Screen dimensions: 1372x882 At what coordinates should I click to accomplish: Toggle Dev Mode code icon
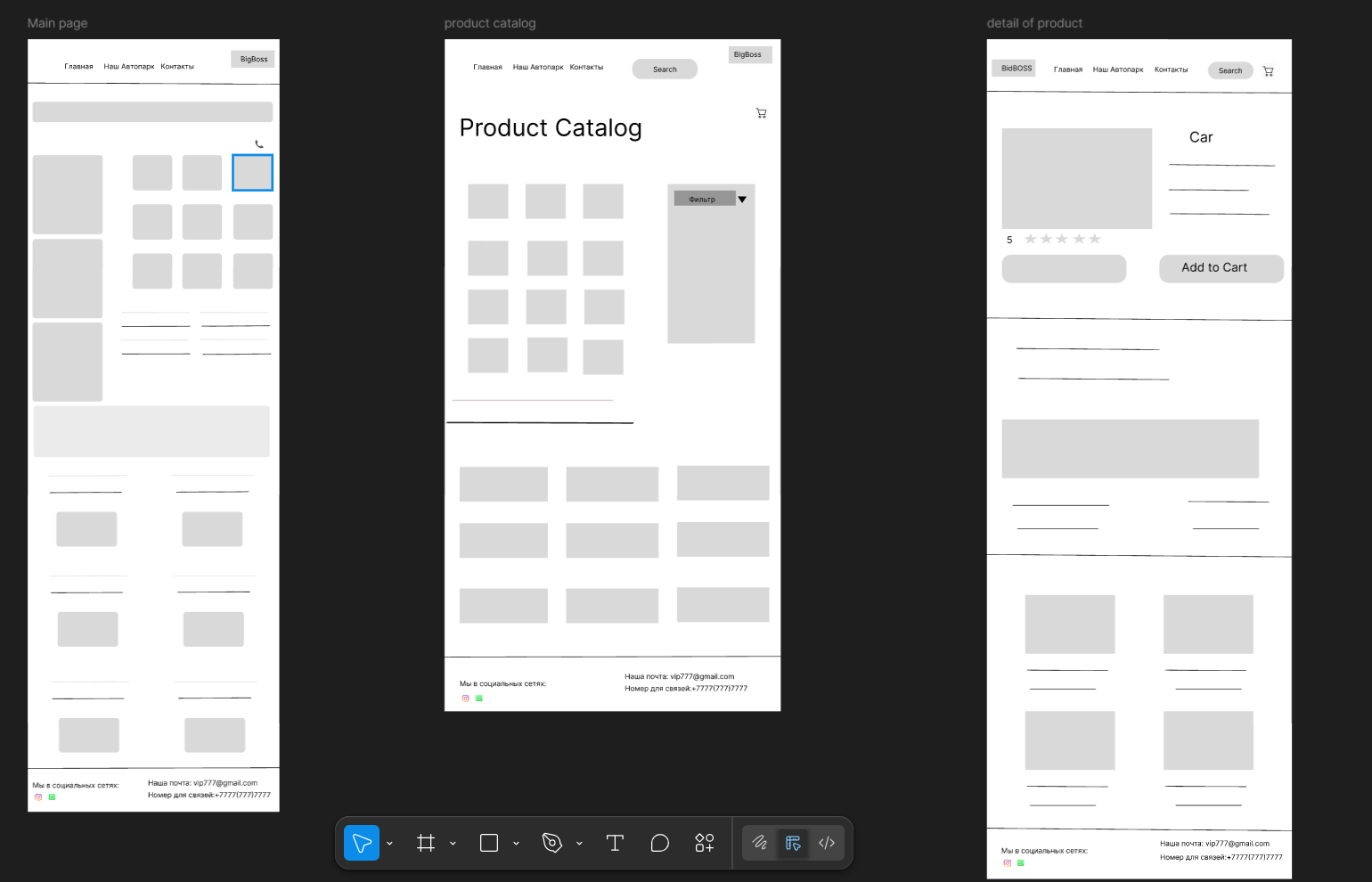(x=827, y=843)
